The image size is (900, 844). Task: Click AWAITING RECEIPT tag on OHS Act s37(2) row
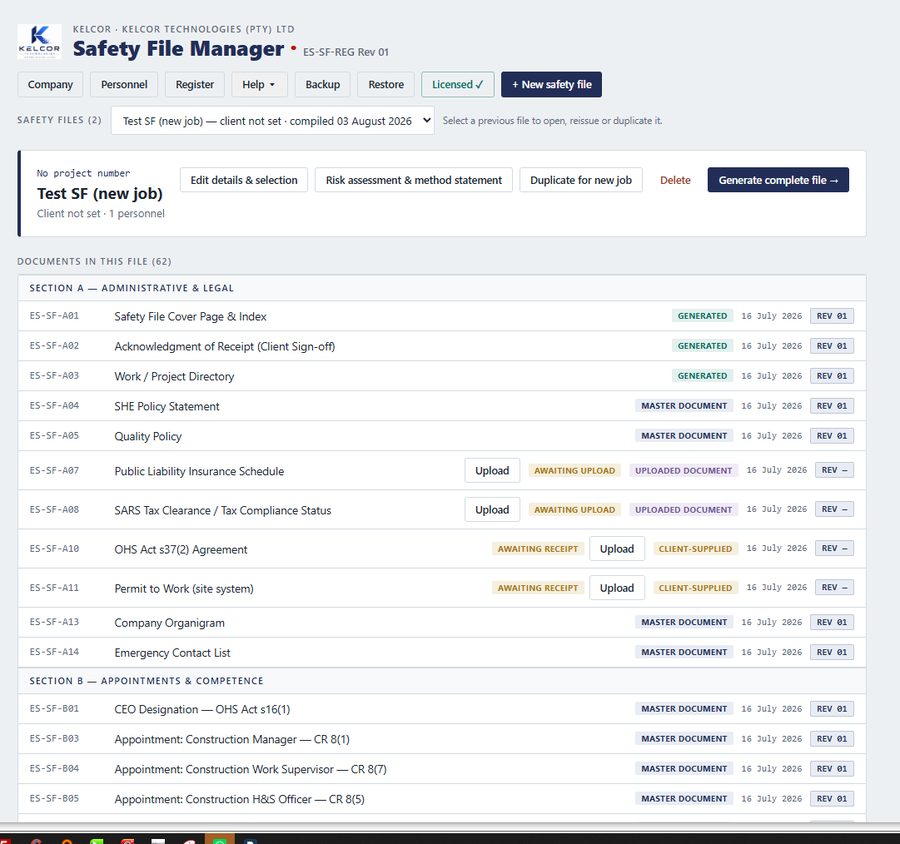tap(538, 548)
